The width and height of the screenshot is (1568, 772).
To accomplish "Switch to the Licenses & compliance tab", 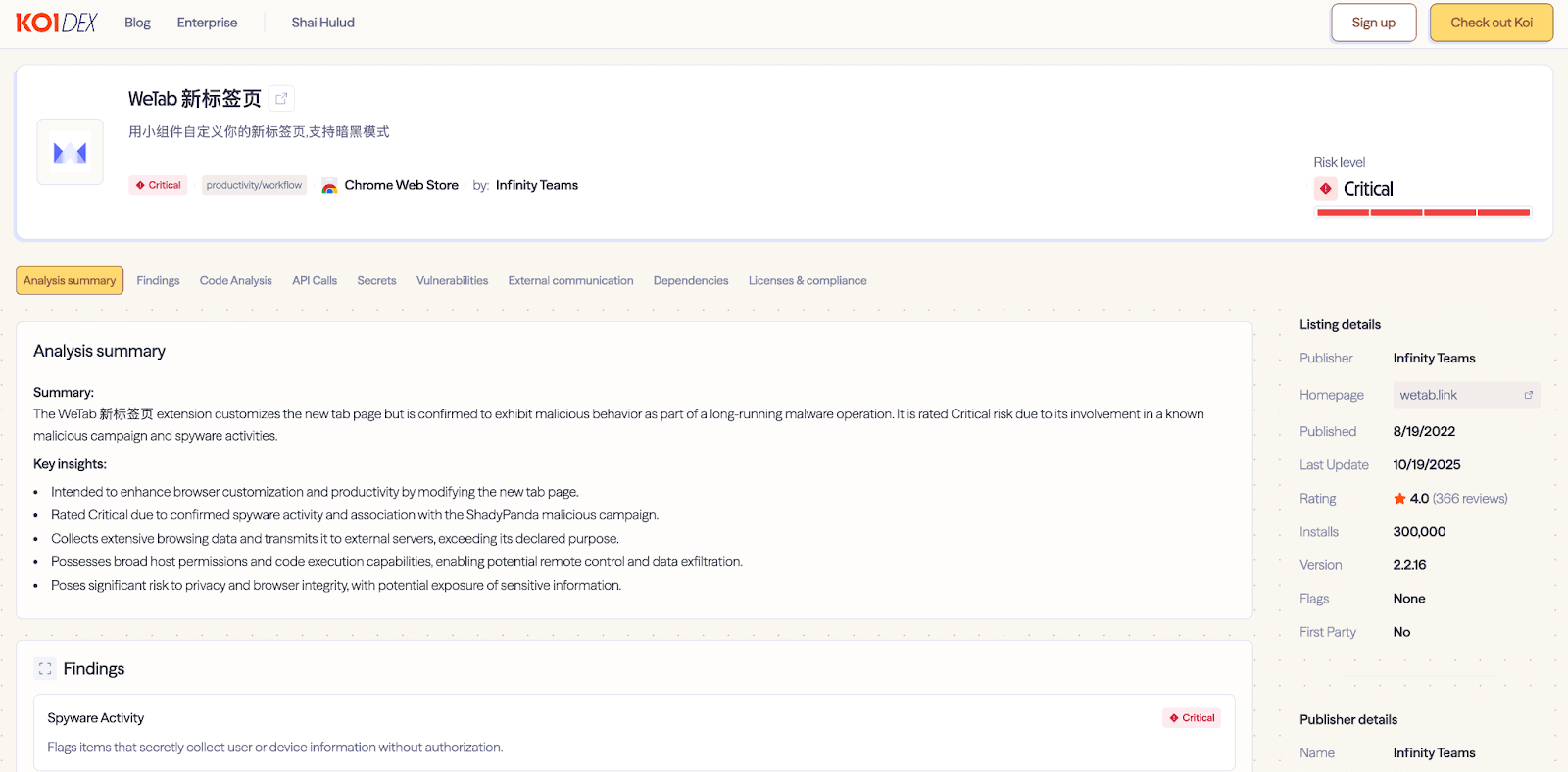I will (808, 280).
